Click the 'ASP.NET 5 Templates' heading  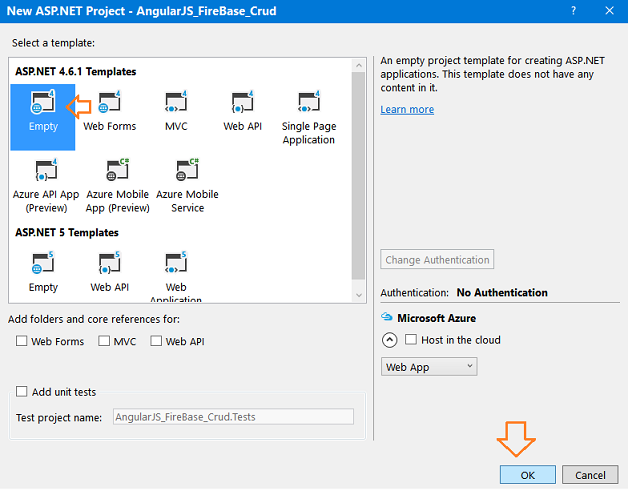pos(67,233)
